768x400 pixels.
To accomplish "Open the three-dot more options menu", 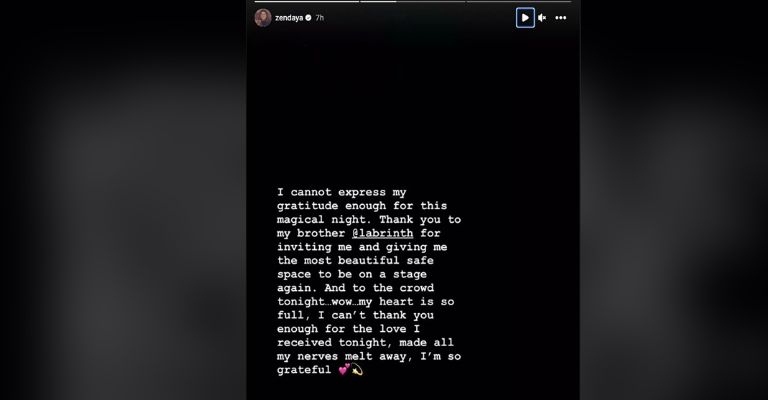I will (x=561, y=18).
